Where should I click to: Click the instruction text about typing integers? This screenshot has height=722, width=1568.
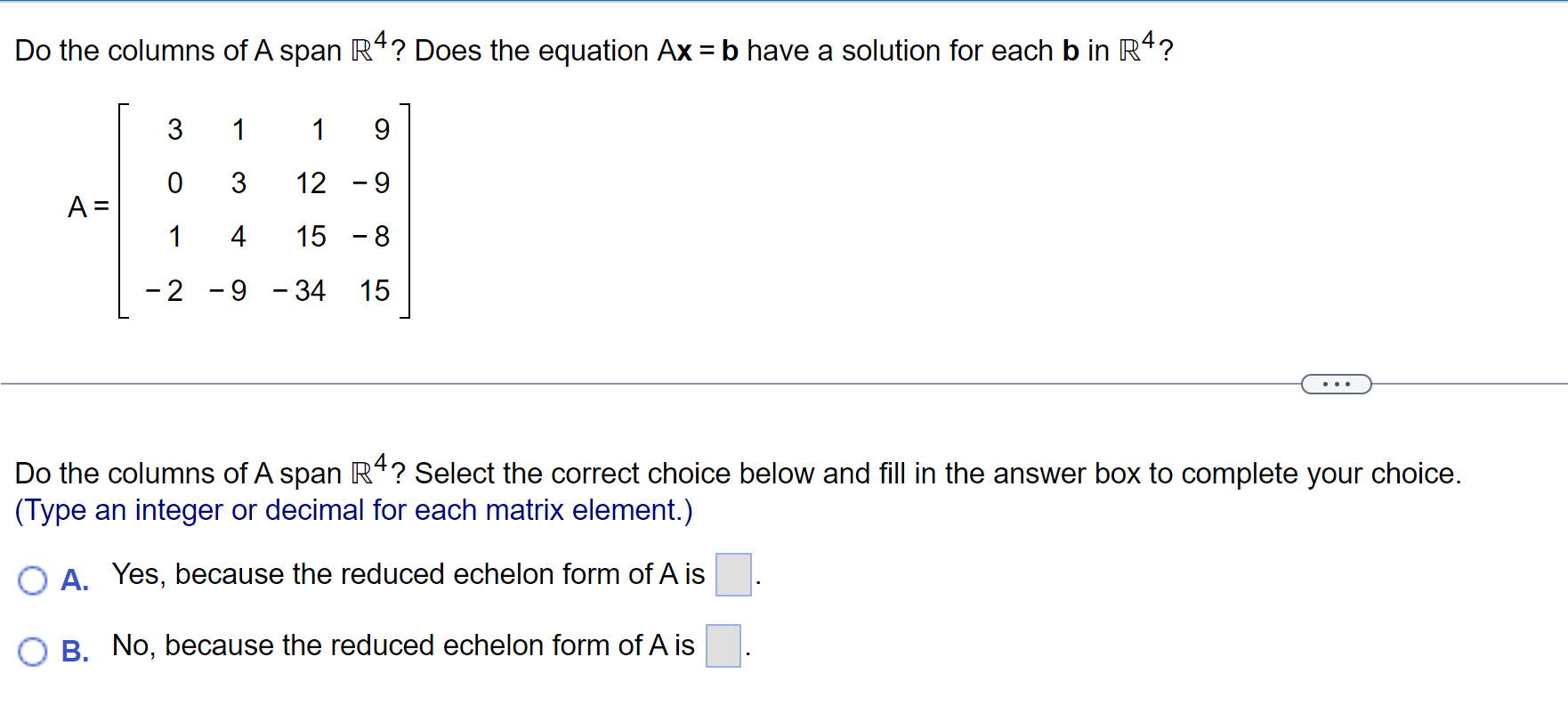coord(354,509)
